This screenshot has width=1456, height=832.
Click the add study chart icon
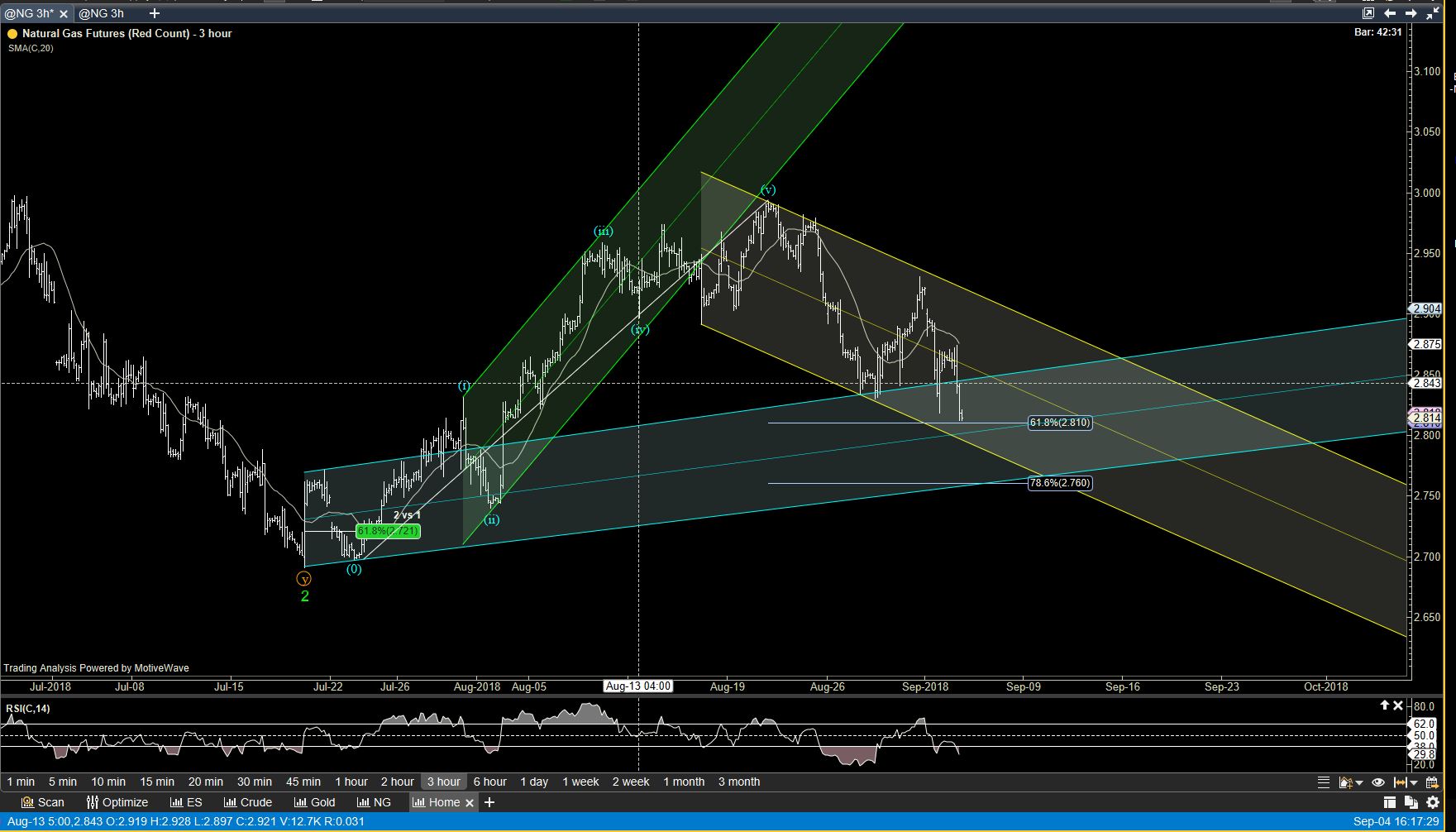1345,782
